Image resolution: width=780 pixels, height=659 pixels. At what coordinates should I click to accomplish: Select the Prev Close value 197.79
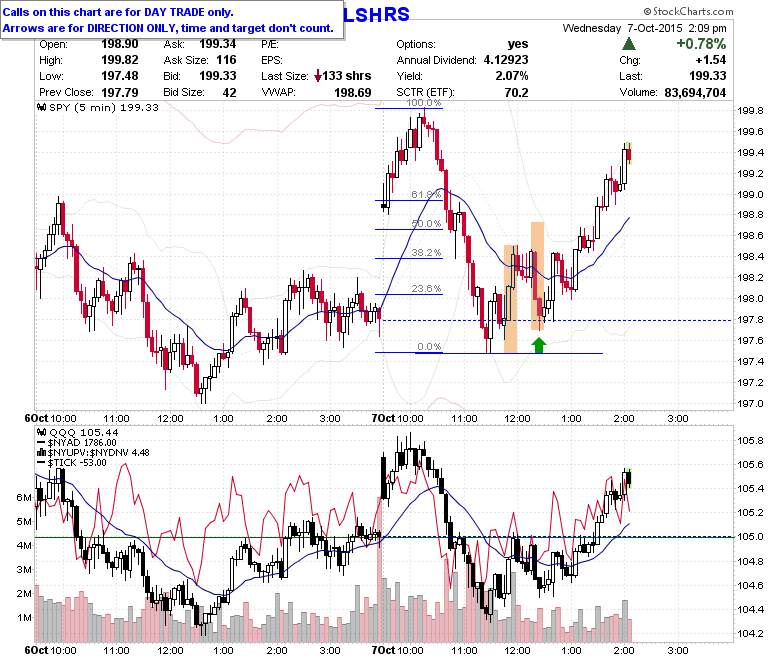pyautogui.click(x=119, y=92)
